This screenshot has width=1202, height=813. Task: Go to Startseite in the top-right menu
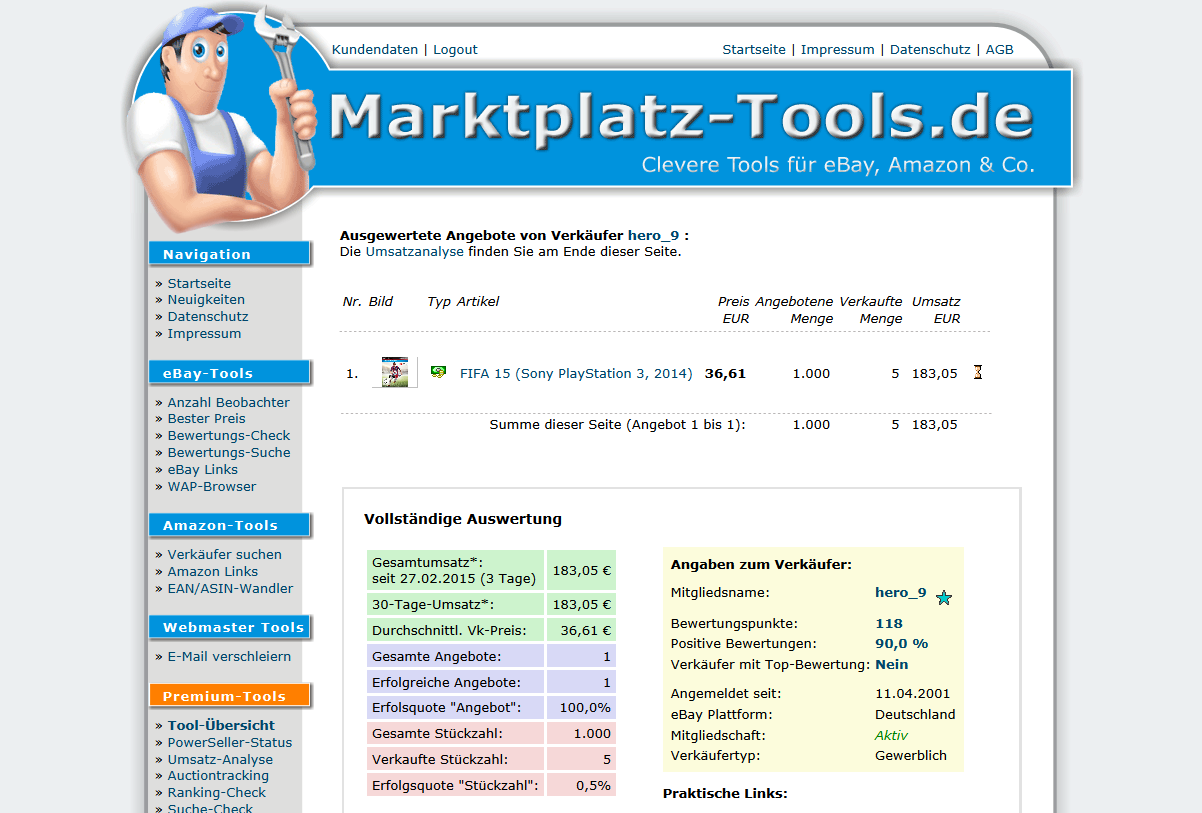(754, 49)
